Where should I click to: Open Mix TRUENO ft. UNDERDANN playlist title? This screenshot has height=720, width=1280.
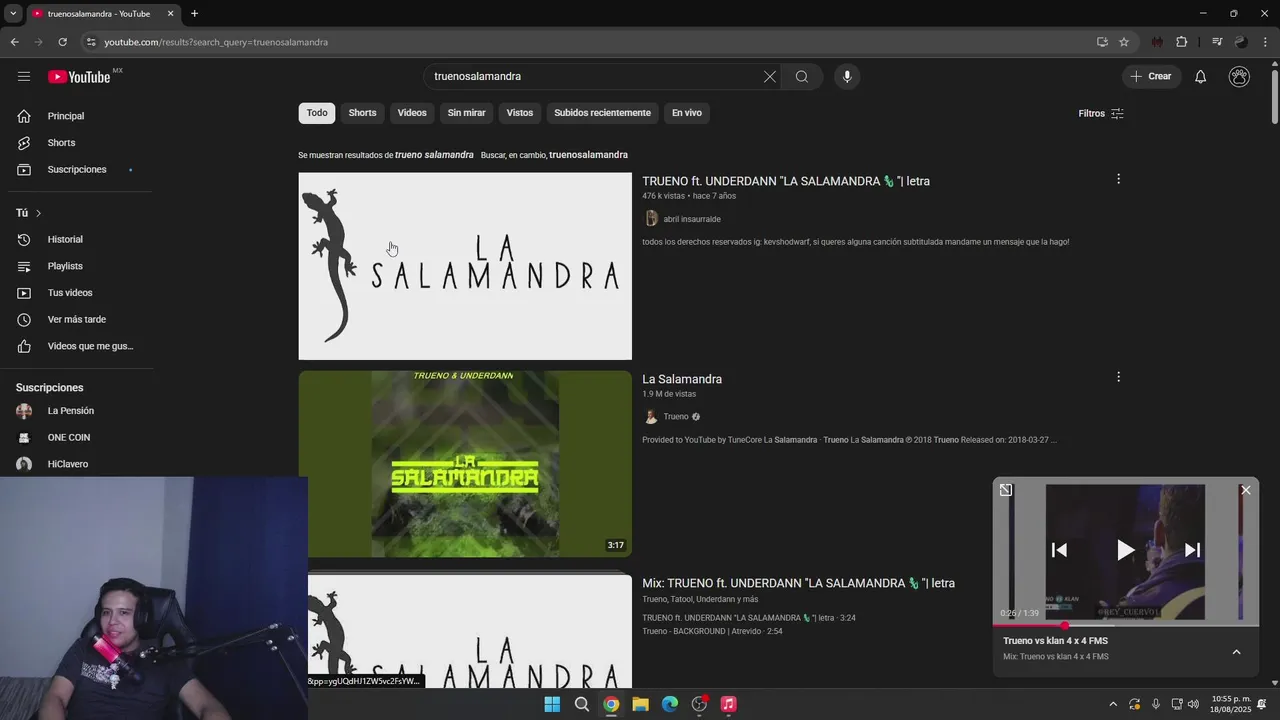[x=798, y=583]
